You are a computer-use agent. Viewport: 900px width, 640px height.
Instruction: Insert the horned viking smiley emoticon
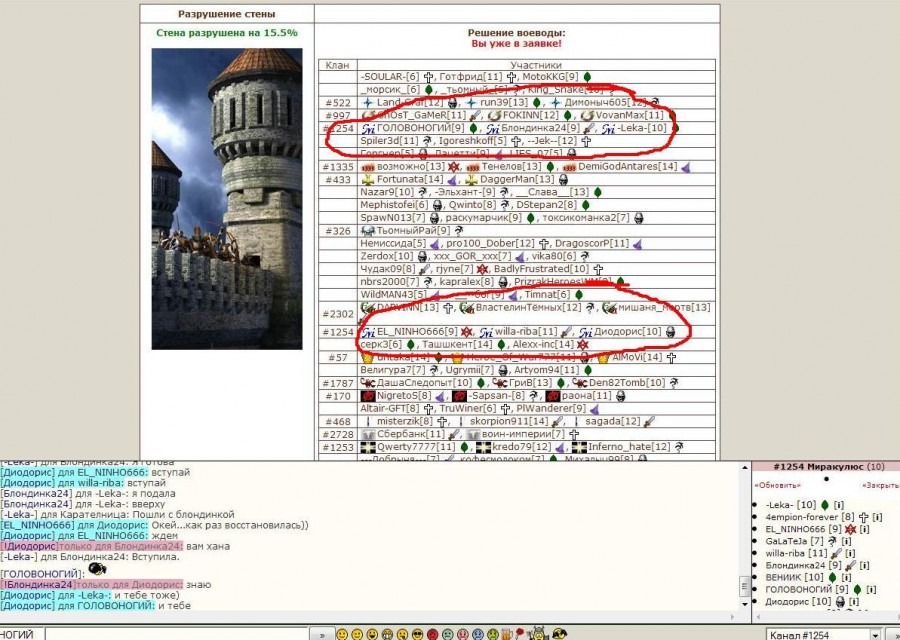(538, 634)
